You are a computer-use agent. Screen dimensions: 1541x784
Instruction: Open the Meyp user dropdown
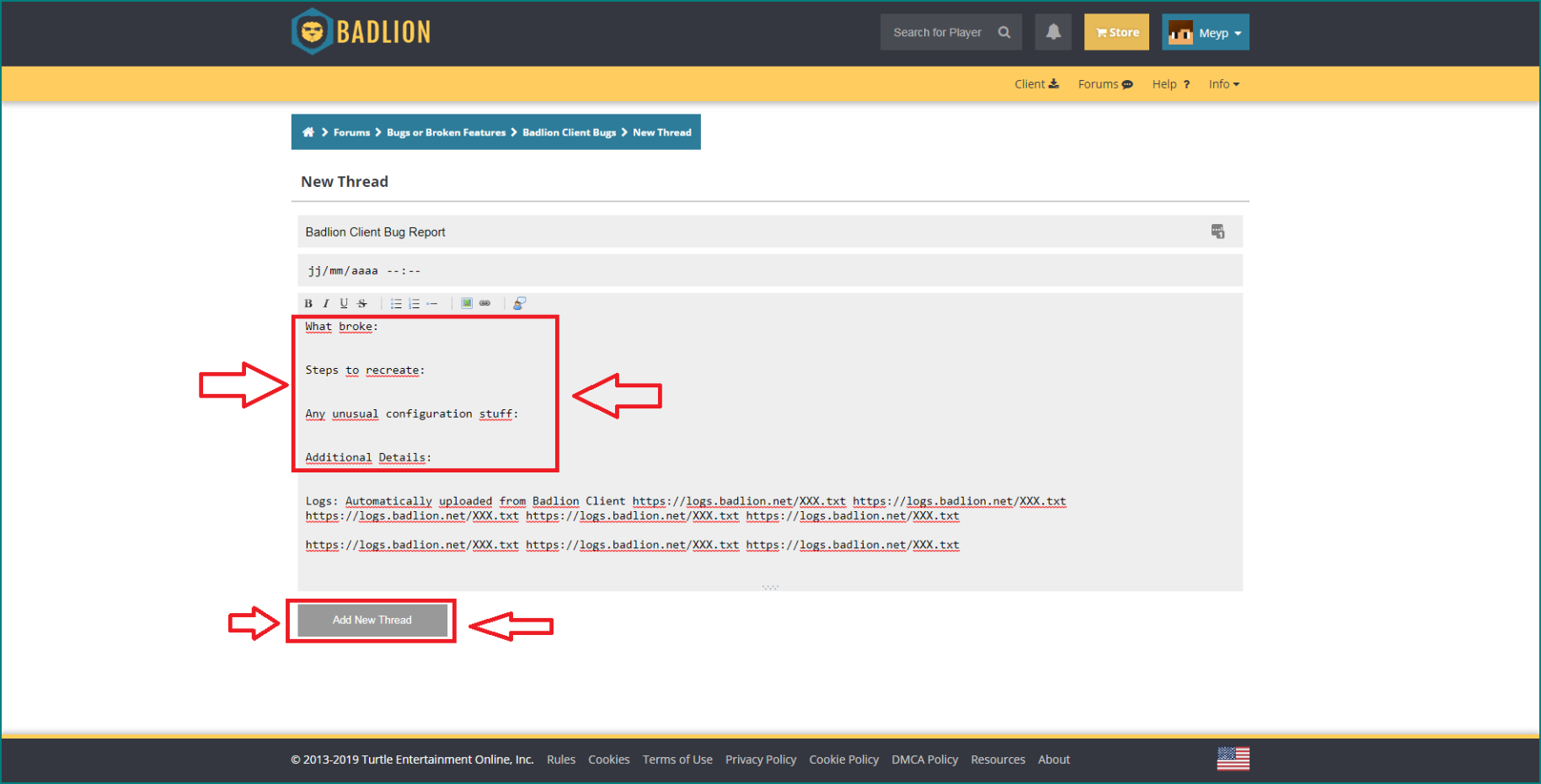point(1206,32)
